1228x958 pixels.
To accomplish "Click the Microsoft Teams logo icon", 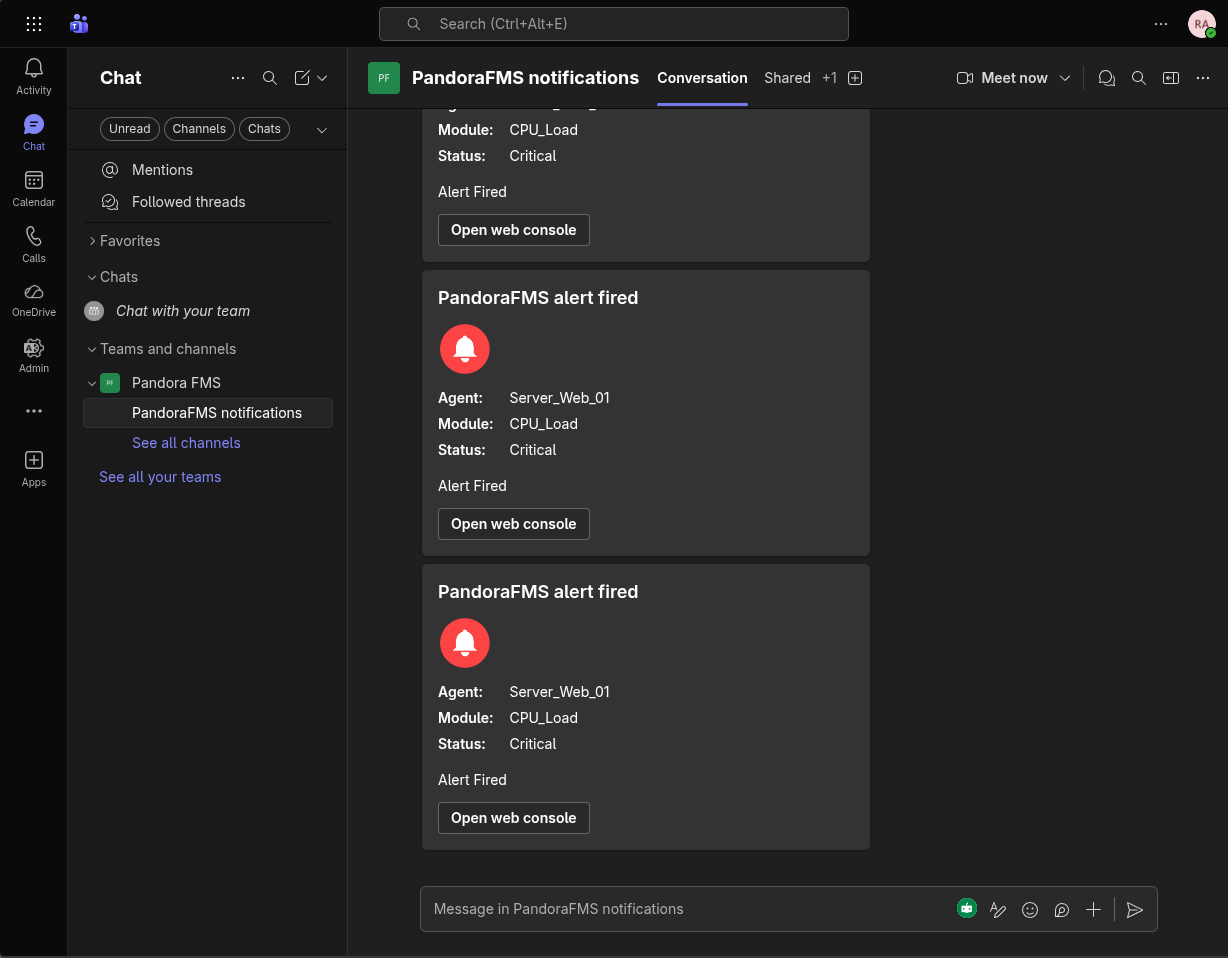I will tap(79, 24).
